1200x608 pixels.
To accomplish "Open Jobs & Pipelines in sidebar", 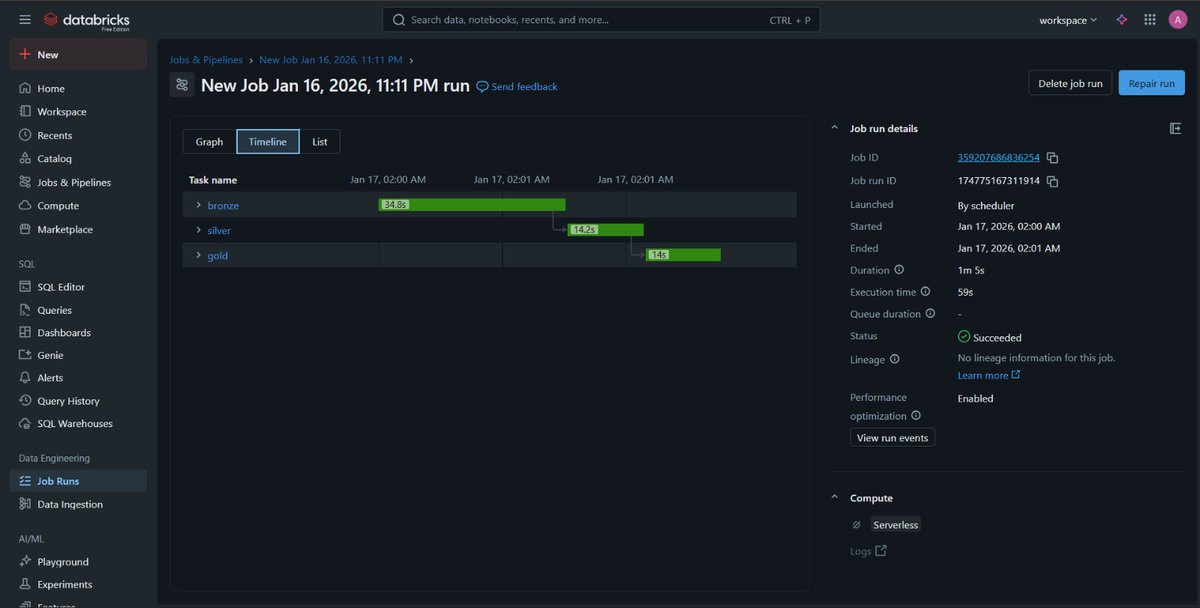I will [79, 182].
